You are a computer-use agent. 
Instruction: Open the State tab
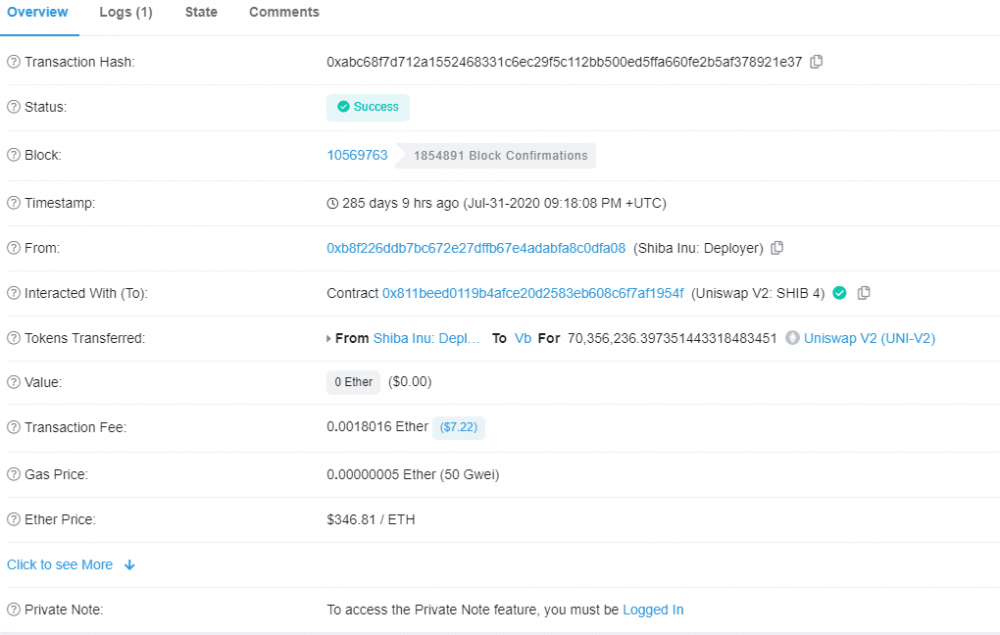(200, 12)
